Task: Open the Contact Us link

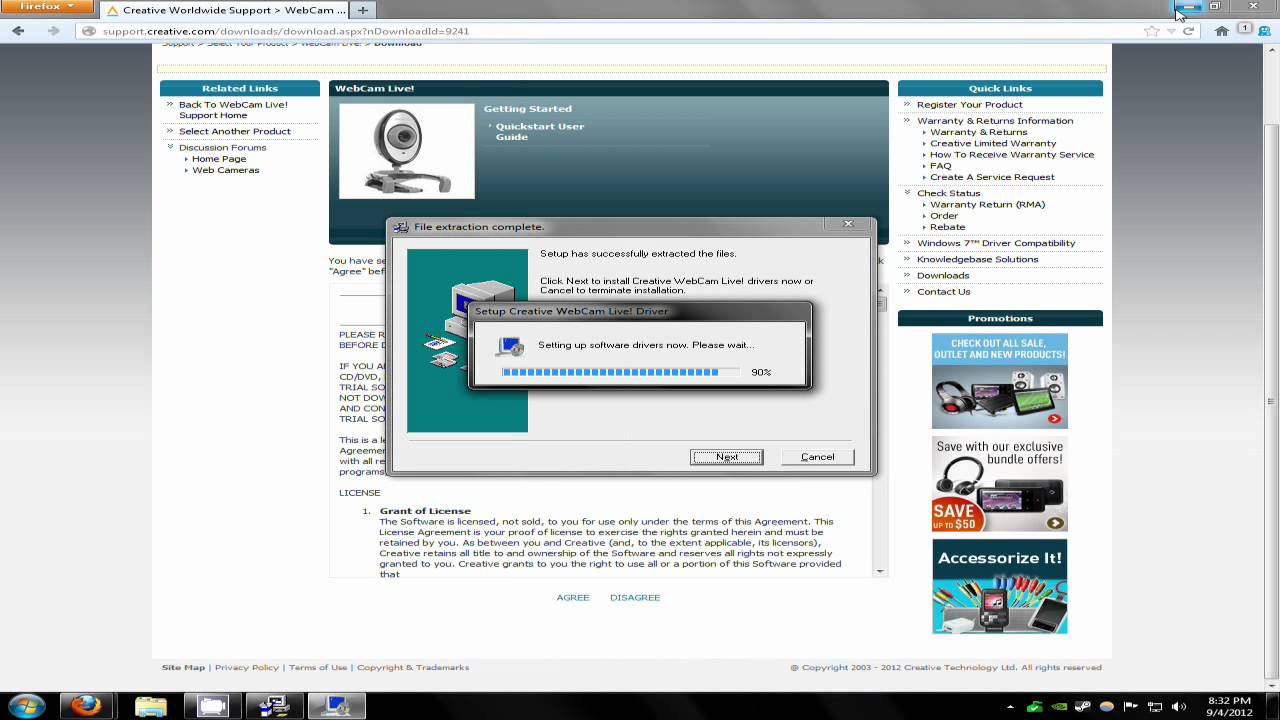Action: (943, 291)
